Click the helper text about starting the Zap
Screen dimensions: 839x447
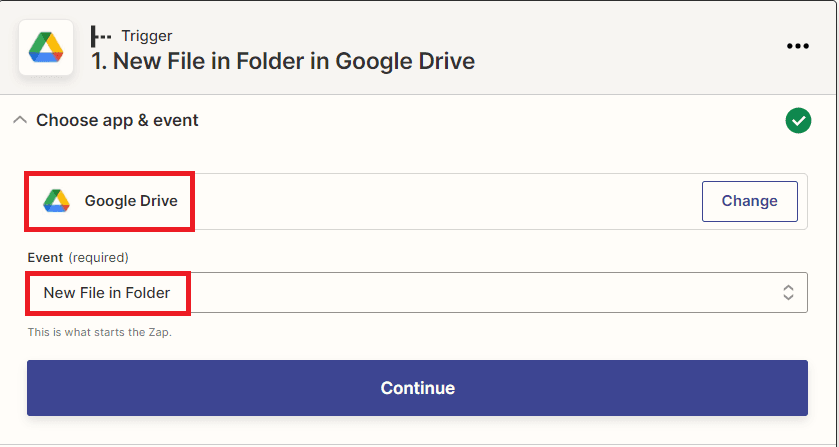pyautogui.click(x=99, y=331)
